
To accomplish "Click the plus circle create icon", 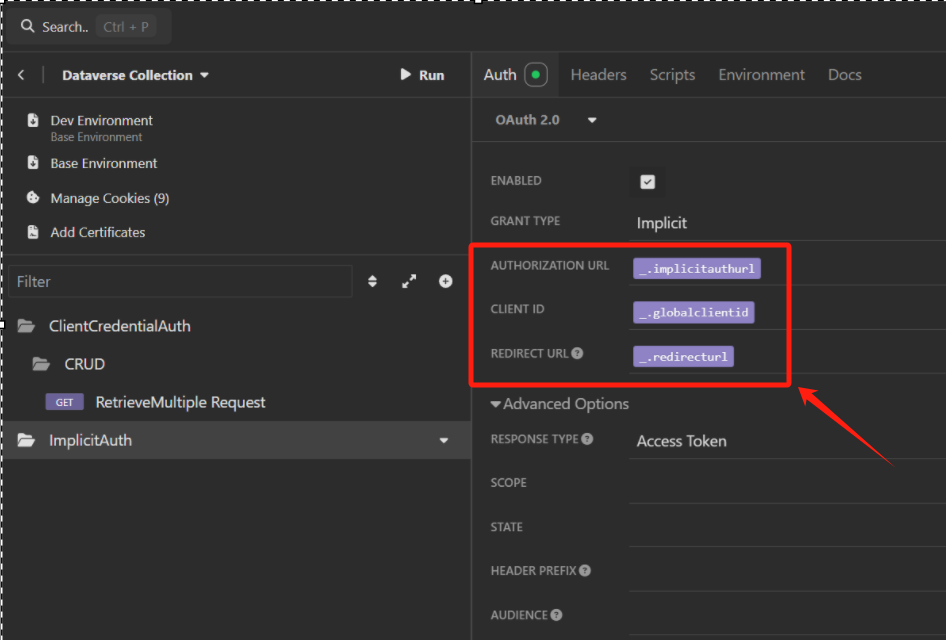I will pos(446,281).
